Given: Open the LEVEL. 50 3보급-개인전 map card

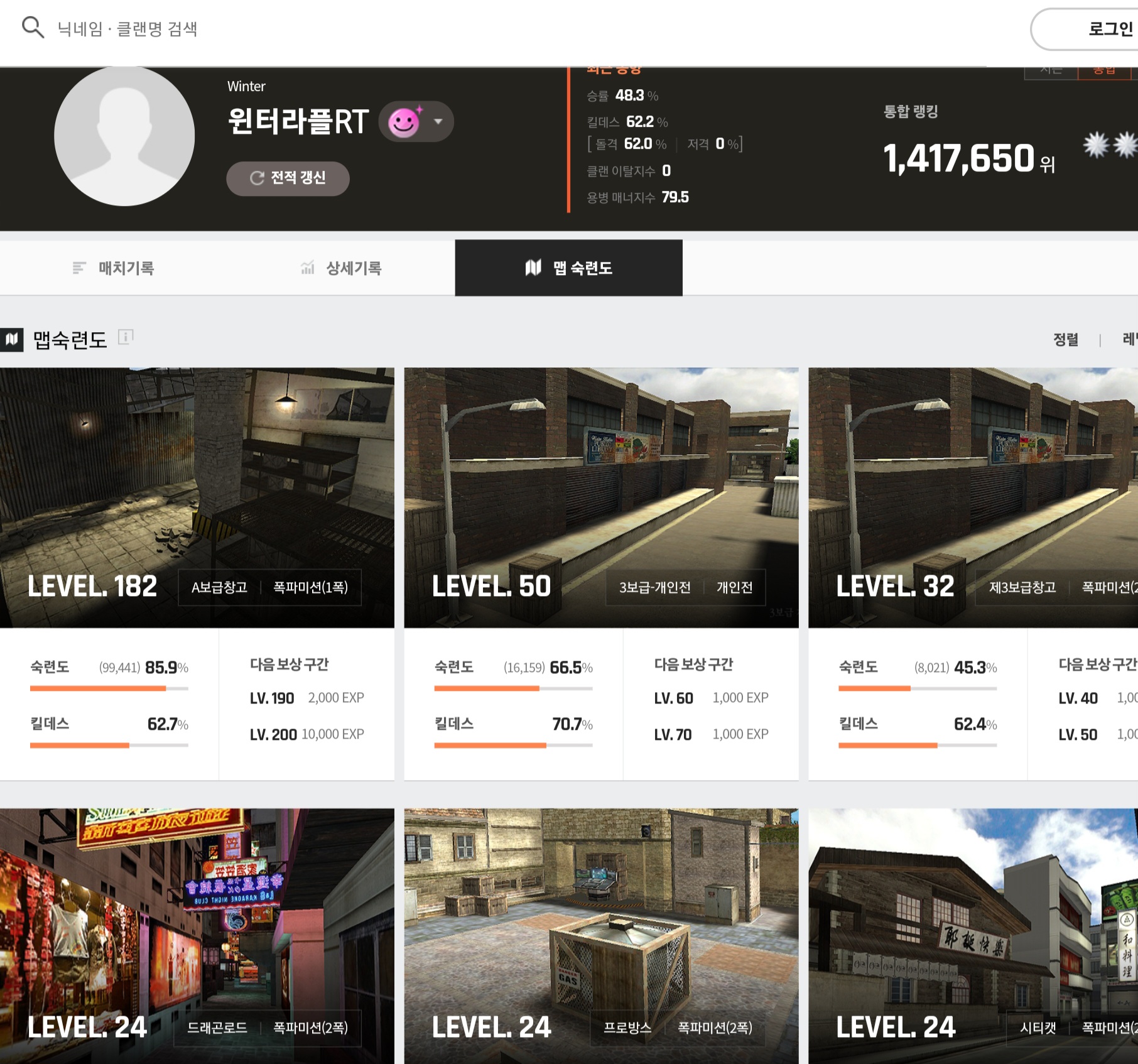Looking at the screenshot, I should [601, 496].
